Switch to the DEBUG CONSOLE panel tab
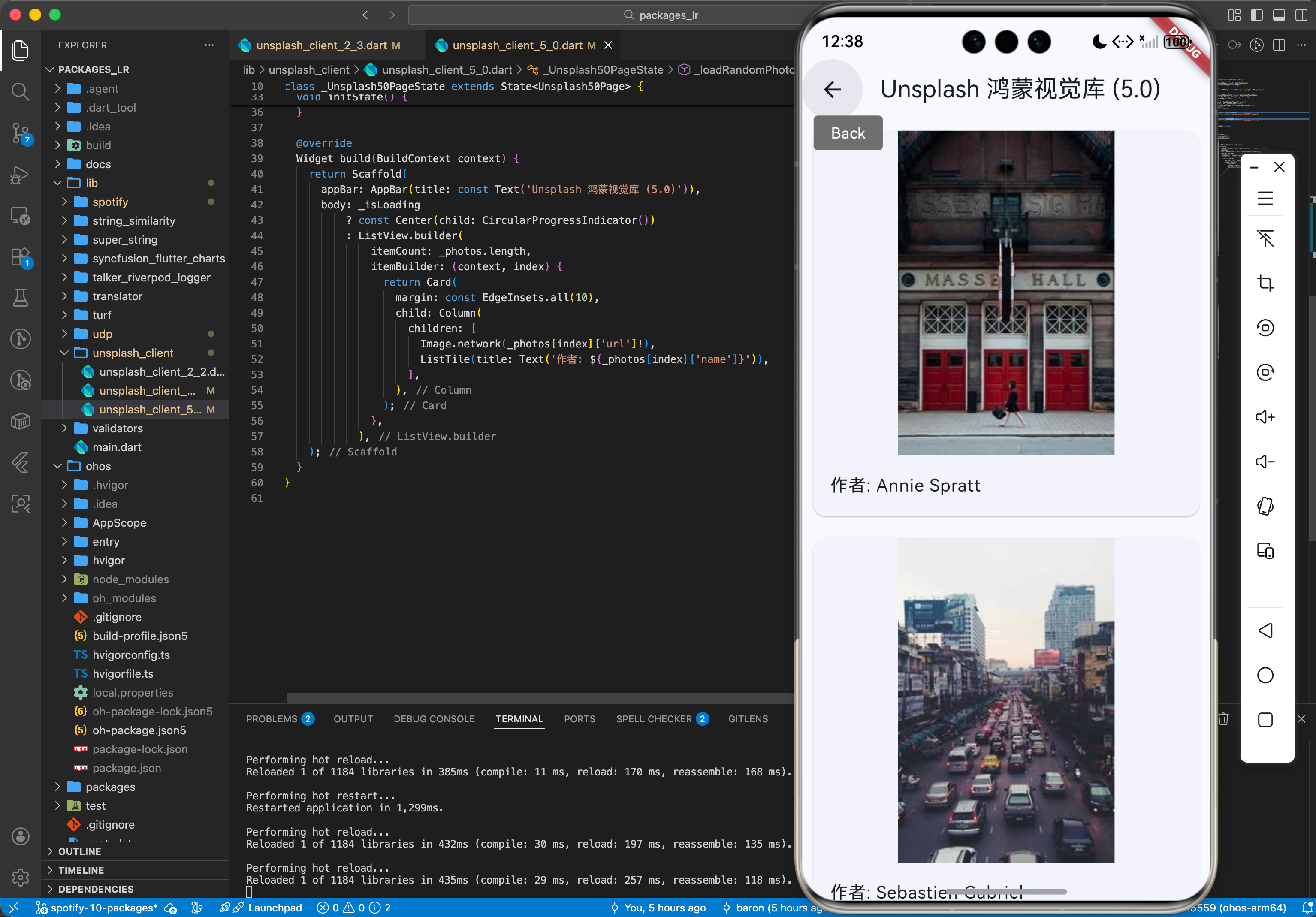The image size is (1316, 917). pos(434,719)
